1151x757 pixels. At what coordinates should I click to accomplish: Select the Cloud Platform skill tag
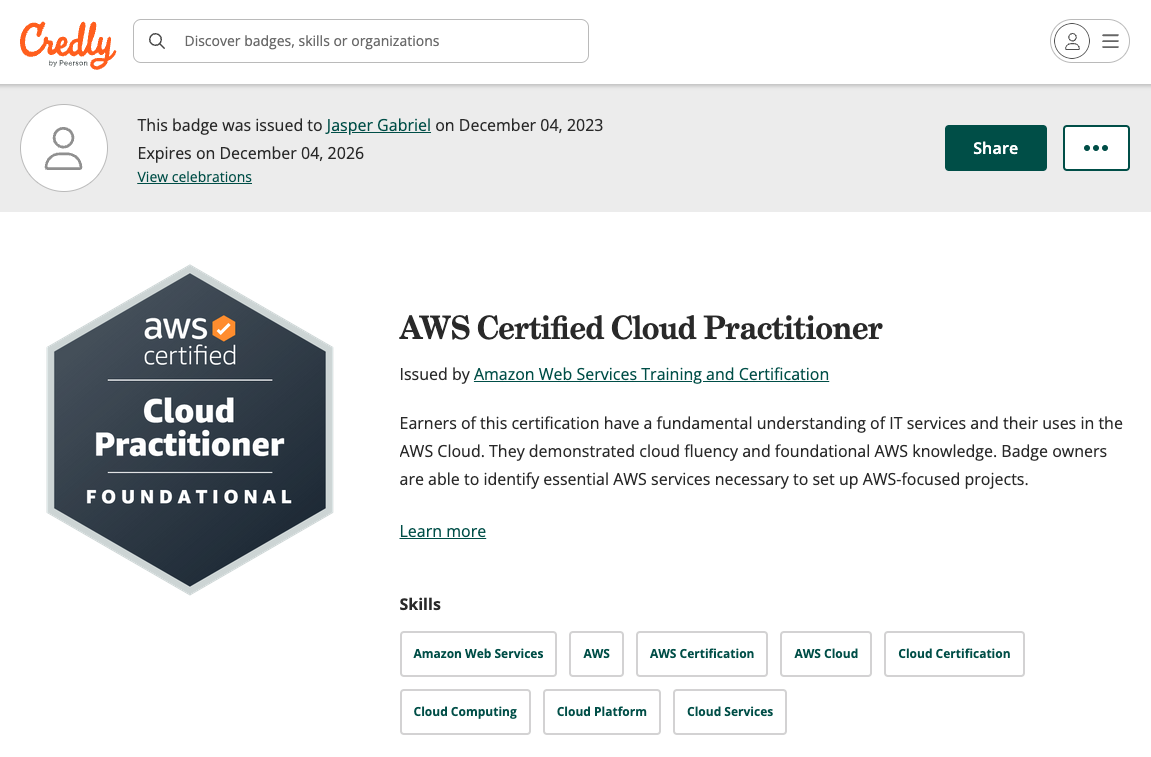point(601,711)
